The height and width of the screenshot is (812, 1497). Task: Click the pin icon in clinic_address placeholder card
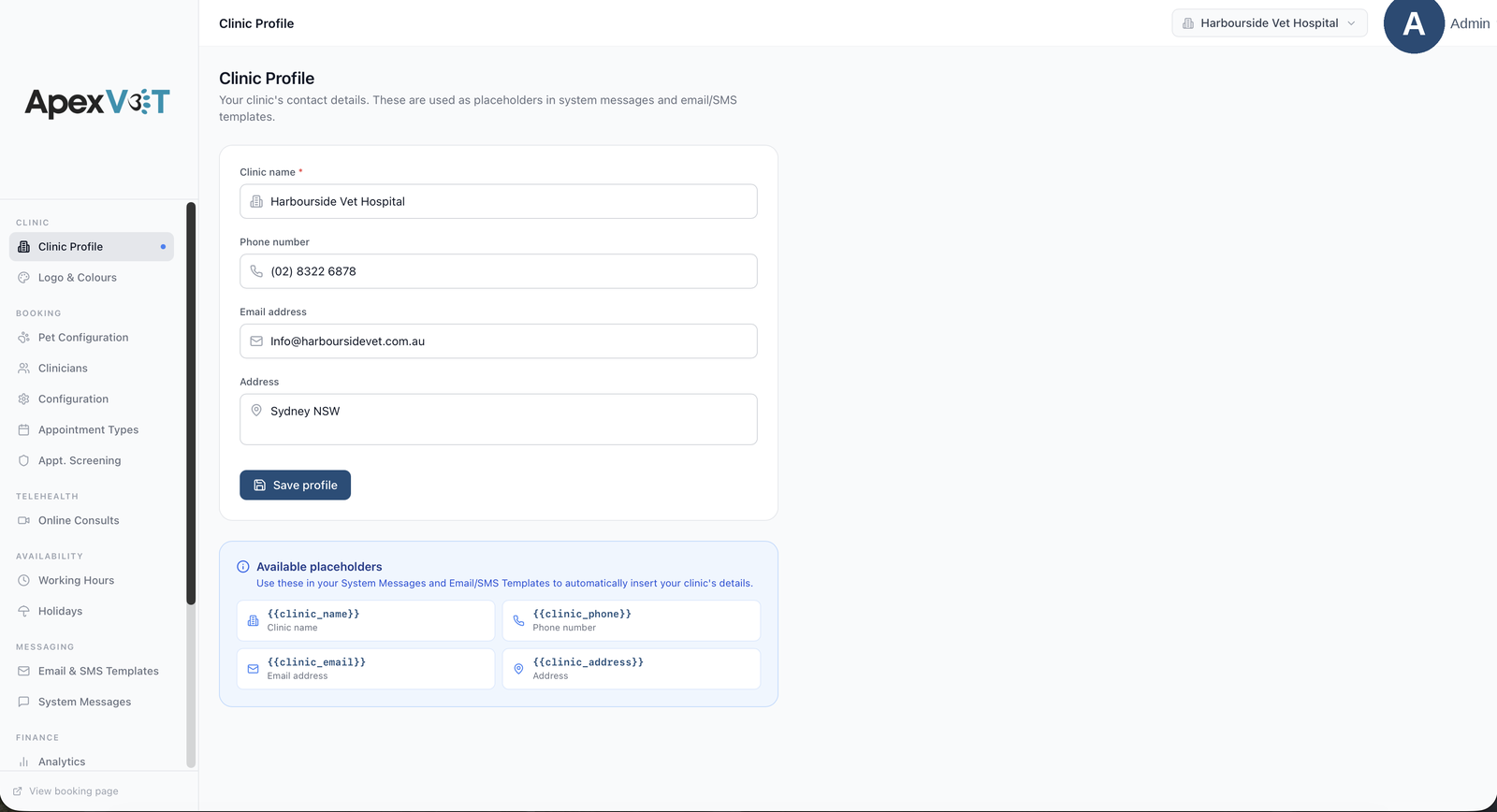tap(519, 669)
